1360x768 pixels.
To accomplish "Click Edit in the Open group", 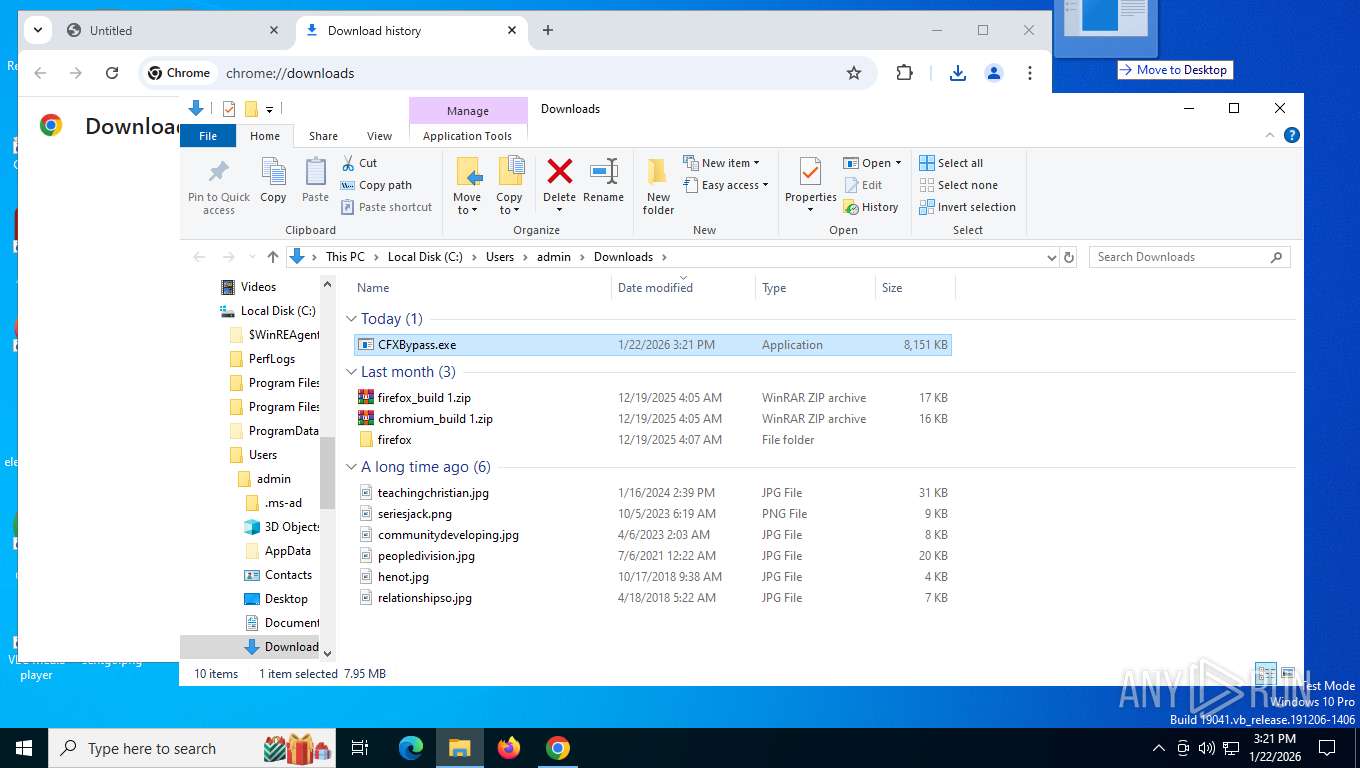I will (864, 185).
